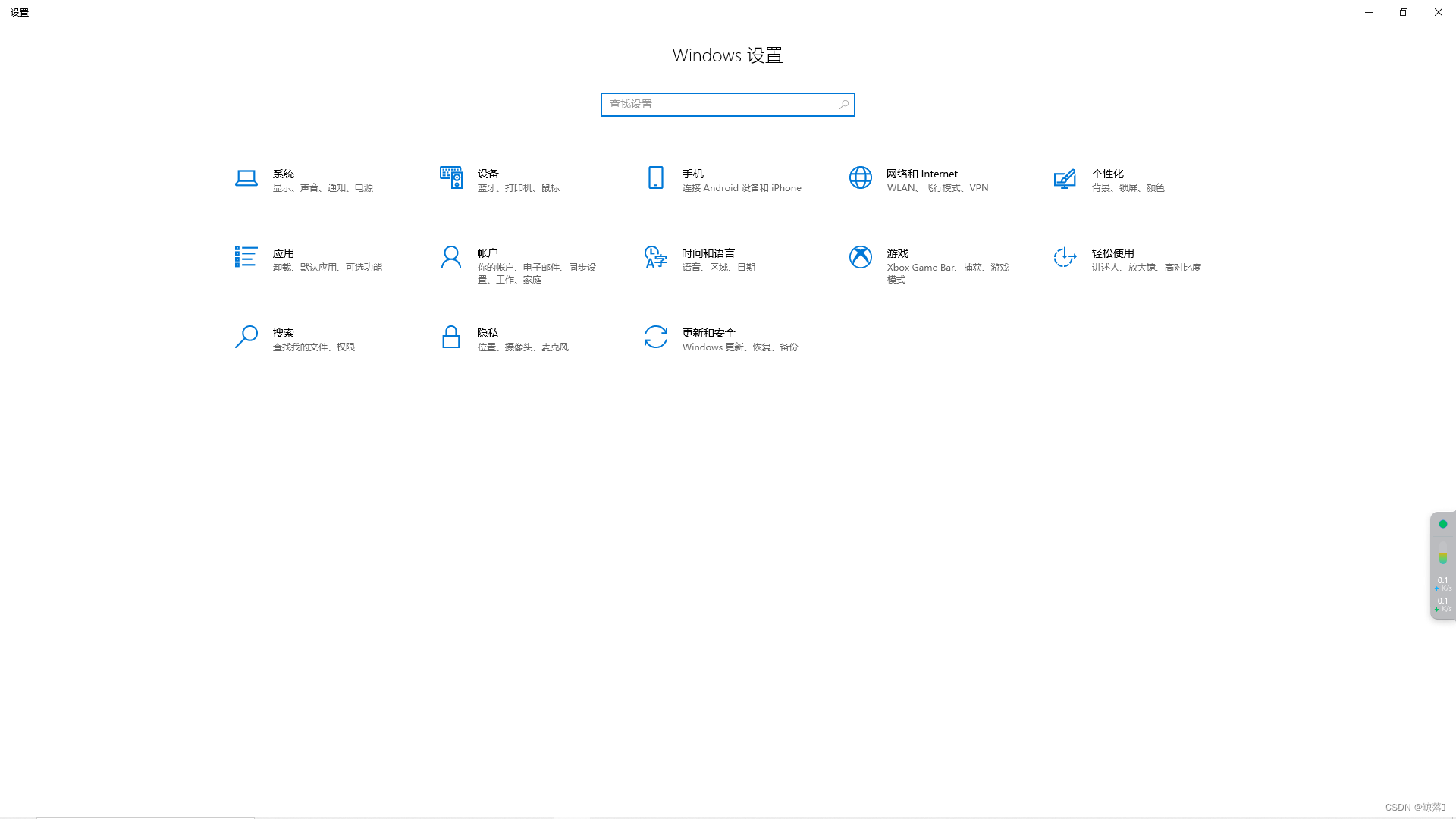
Task: Click the green dot on side widget
Action: (x=1443, y=524)
